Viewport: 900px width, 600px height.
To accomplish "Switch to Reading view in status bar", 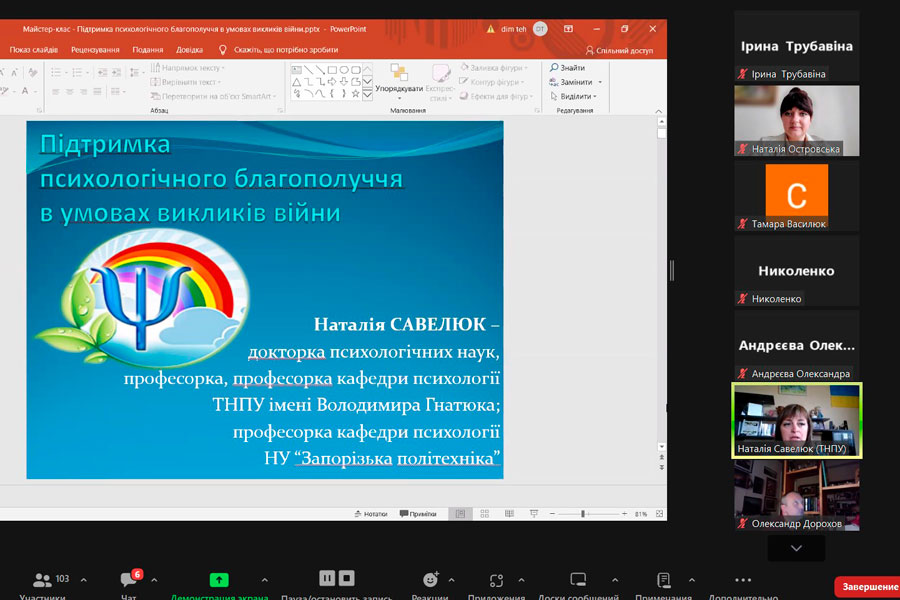I will 509,514.
